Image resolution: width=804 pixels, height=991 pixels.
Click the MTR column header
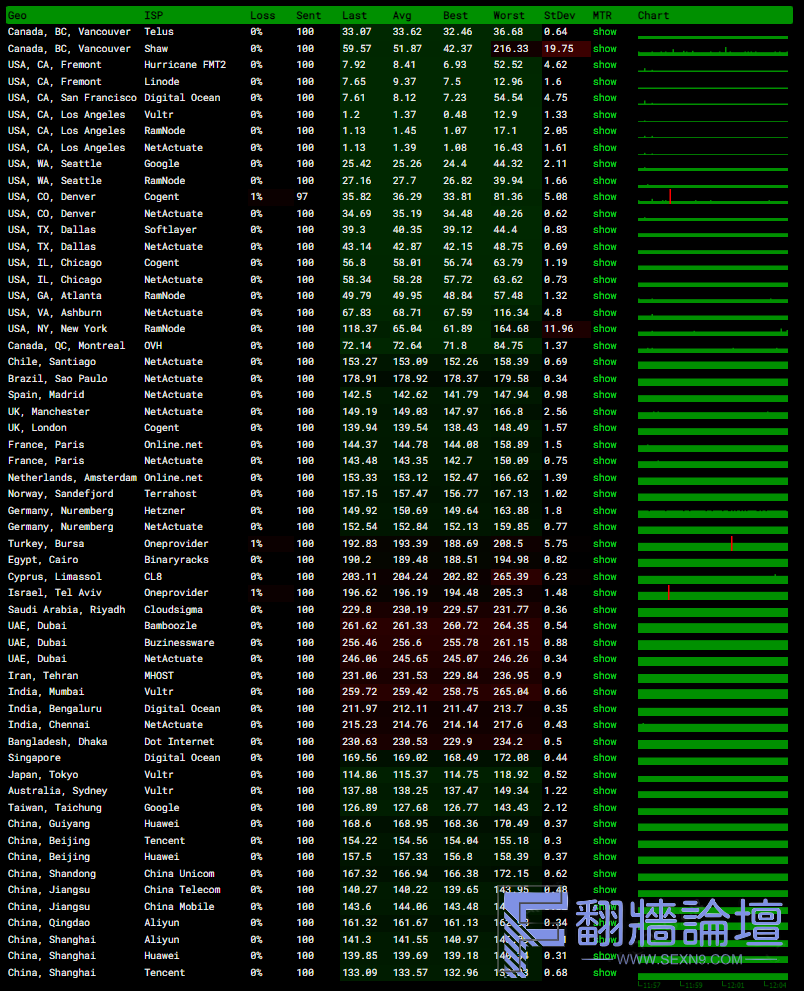tap(602, 15)
